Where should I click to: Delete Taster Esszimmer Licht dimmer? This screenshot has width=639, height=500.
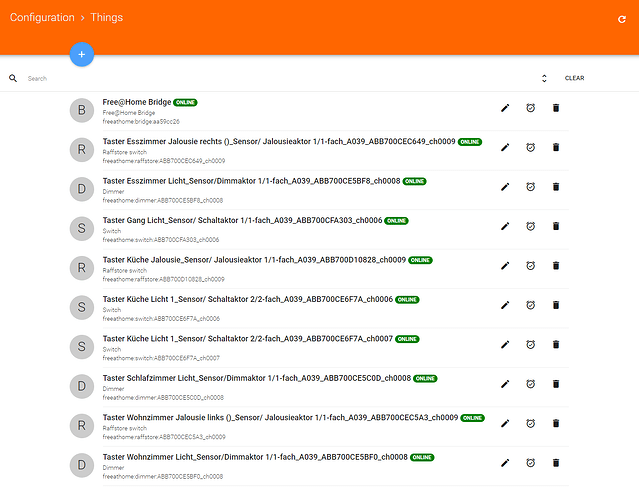pos(556,187)
